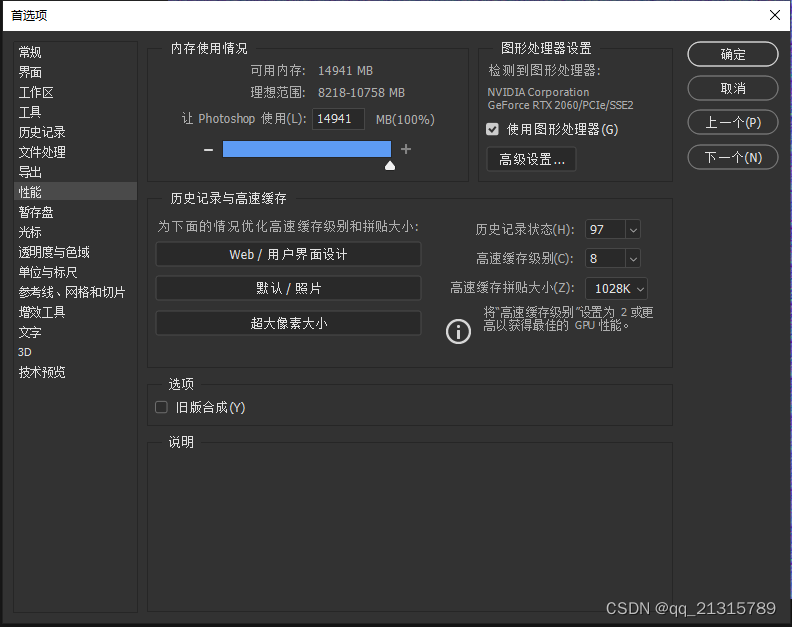Open the 文件处理 preferences category
This screenshot has height=627, width=792.
tap(75, 152)
